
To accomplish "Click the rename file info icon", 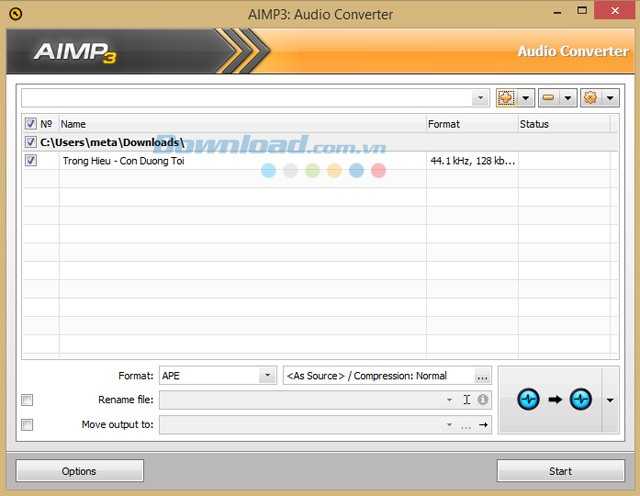I will [483, 400].
